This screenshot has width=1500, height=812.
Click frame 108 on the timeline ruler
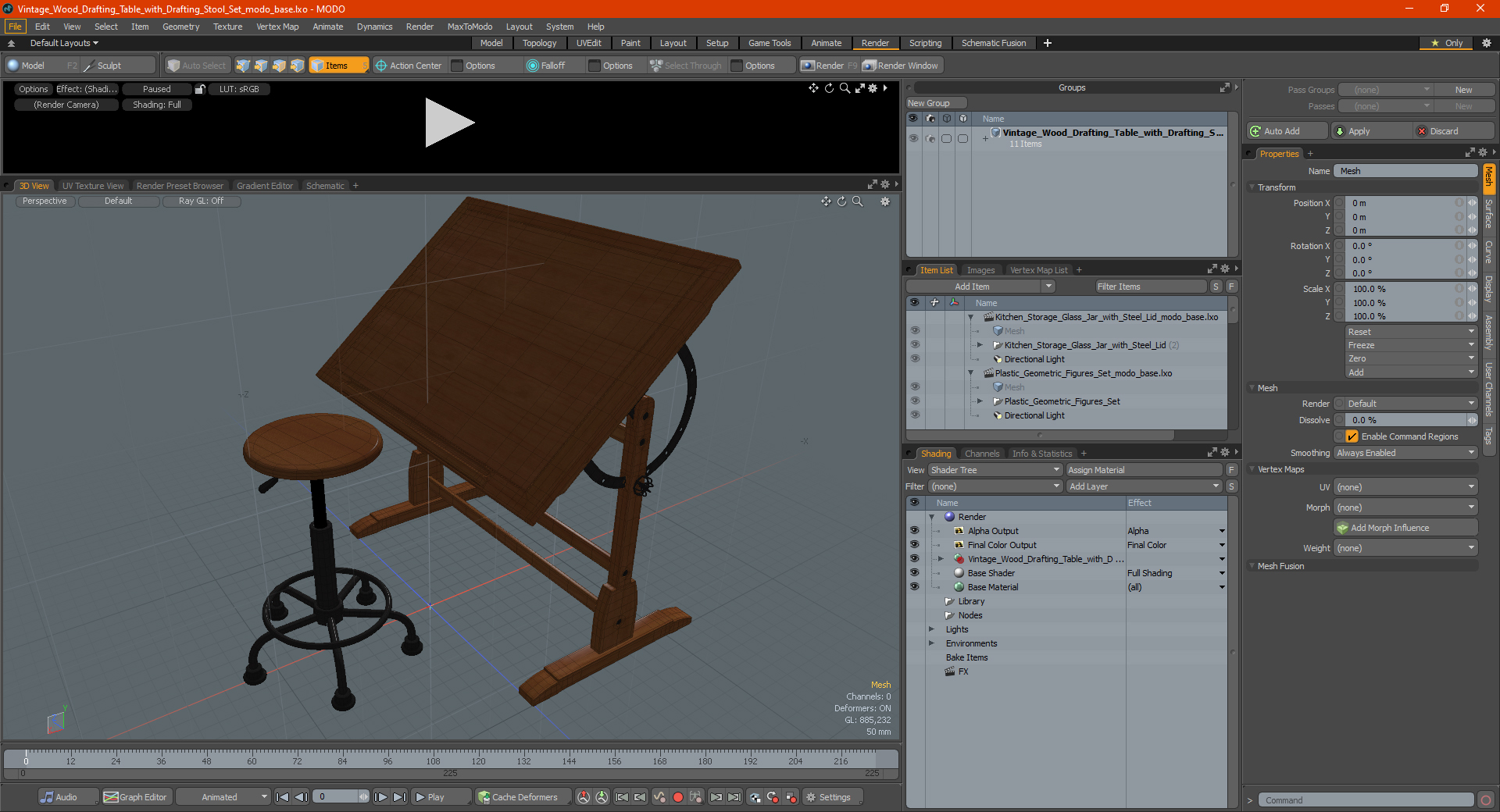(x=433, y=760)
